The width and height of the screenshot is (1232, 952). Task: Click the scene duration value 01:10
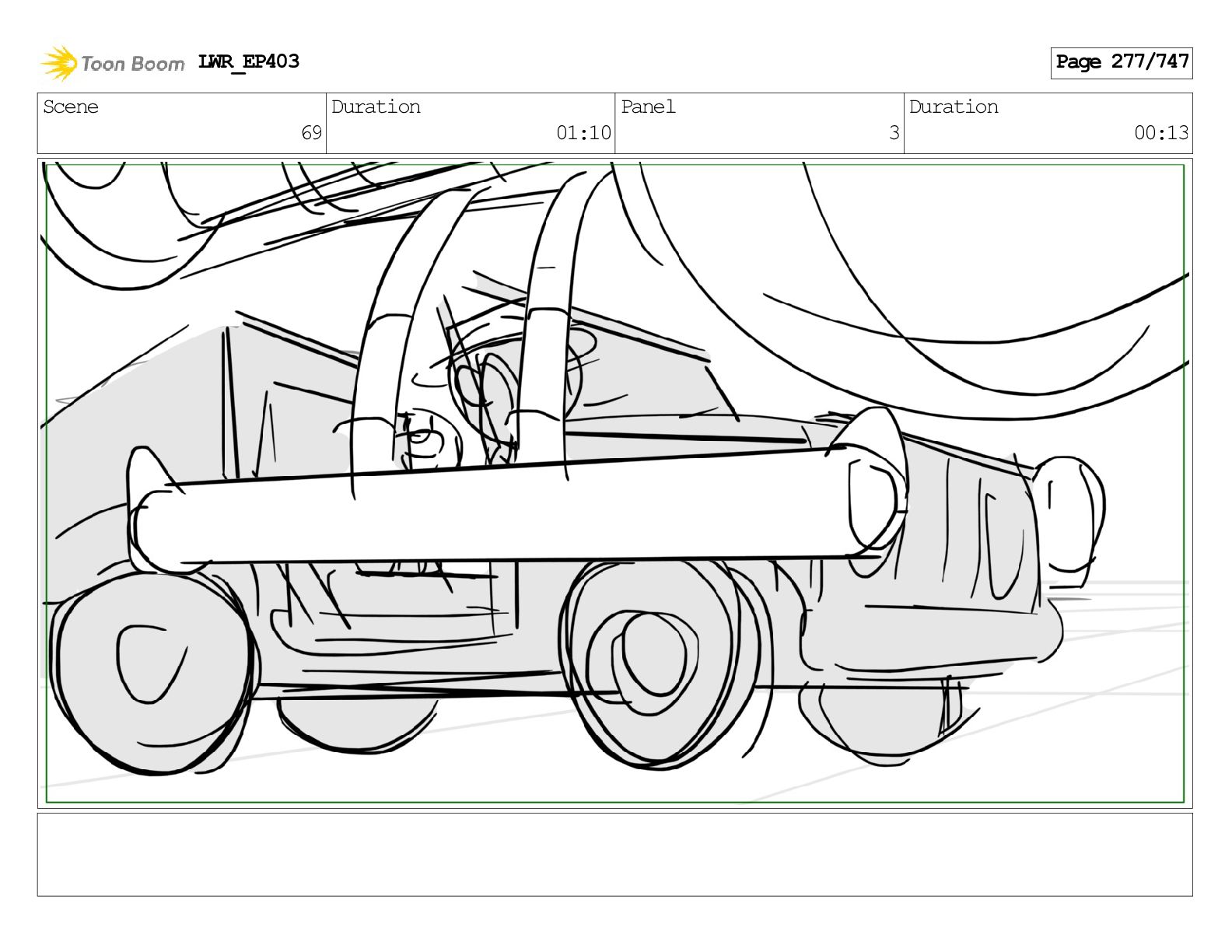[583, 133]
